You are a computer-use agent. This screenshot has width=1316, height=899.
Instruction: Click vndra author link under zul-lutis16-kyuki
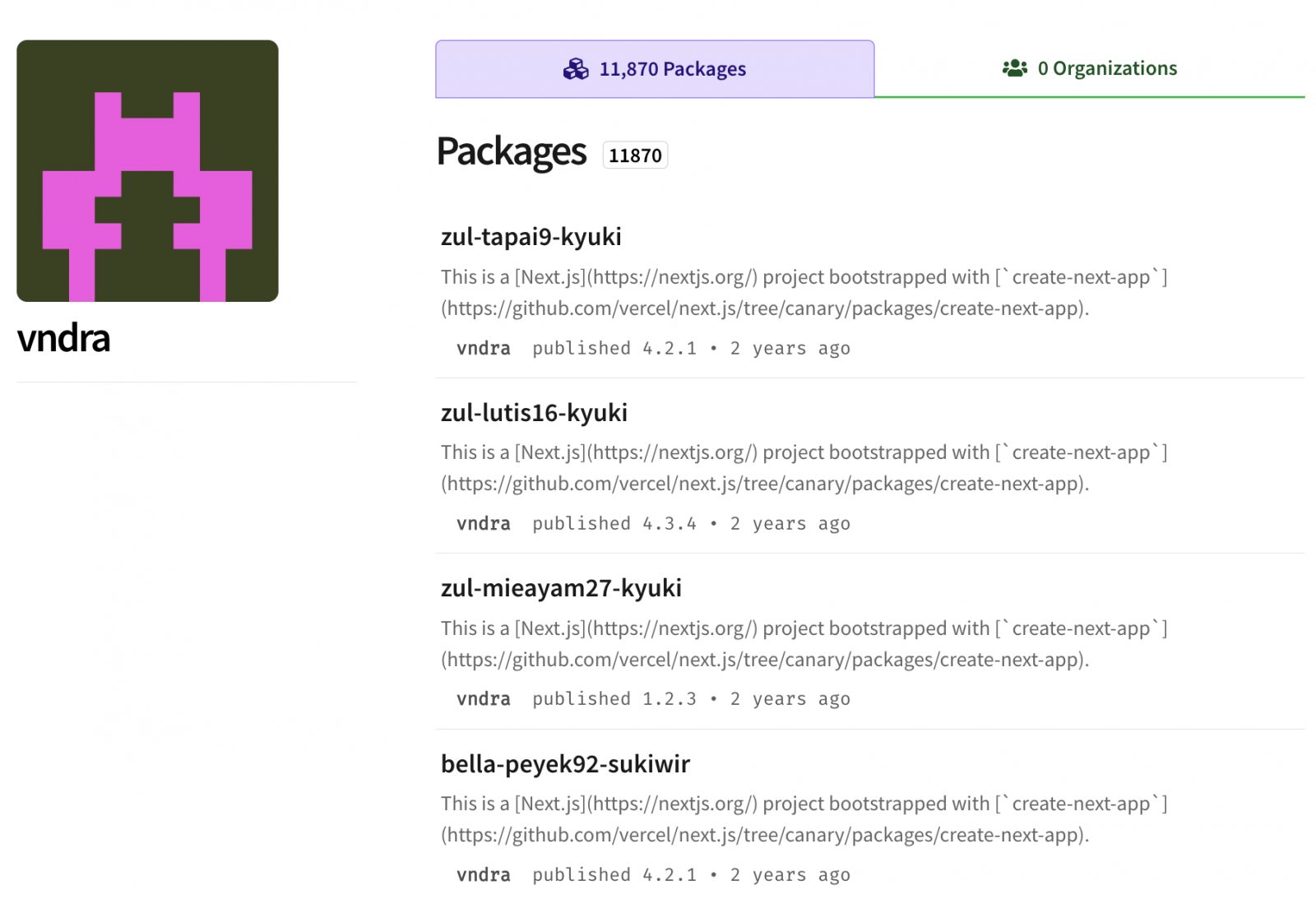tap(483, 524)
